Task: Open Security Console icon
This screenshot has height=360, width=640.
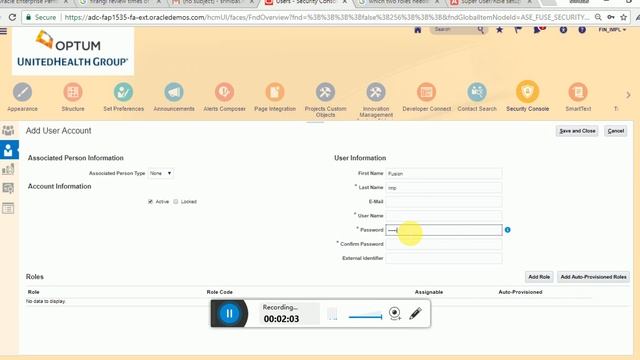Action: 527,91
